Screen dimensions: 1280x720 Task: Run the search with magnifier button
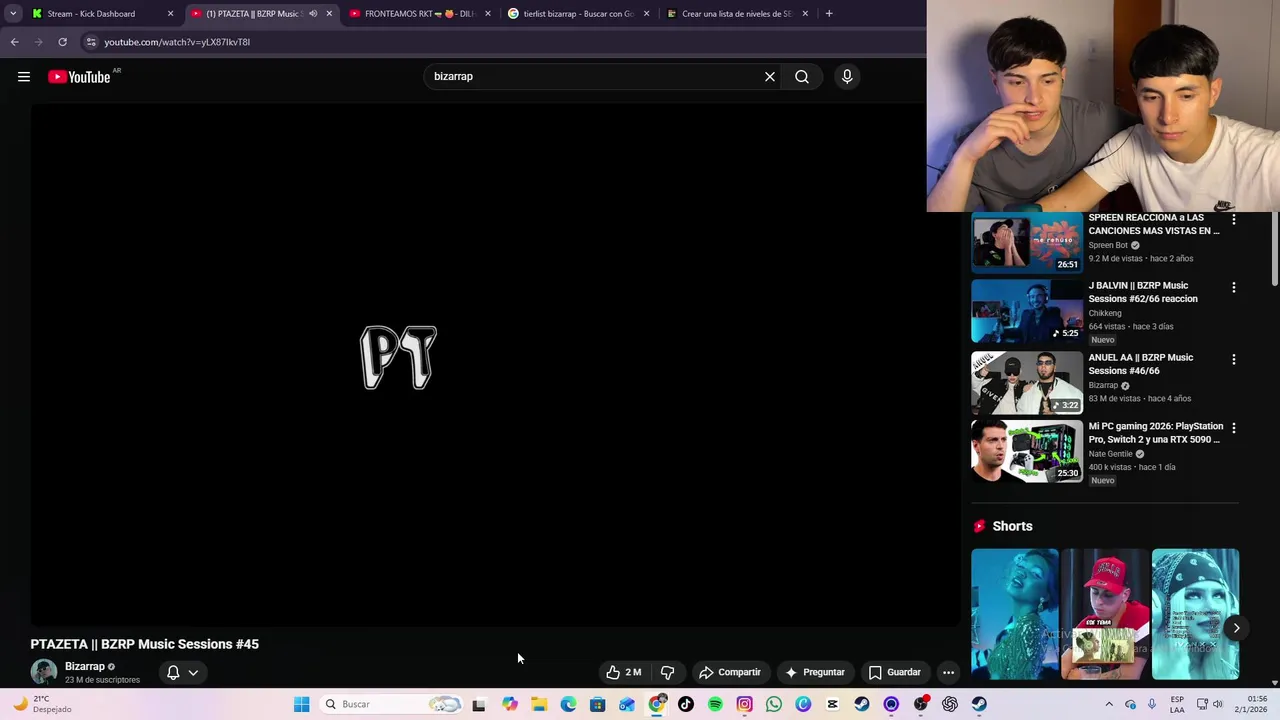[802, 77]
